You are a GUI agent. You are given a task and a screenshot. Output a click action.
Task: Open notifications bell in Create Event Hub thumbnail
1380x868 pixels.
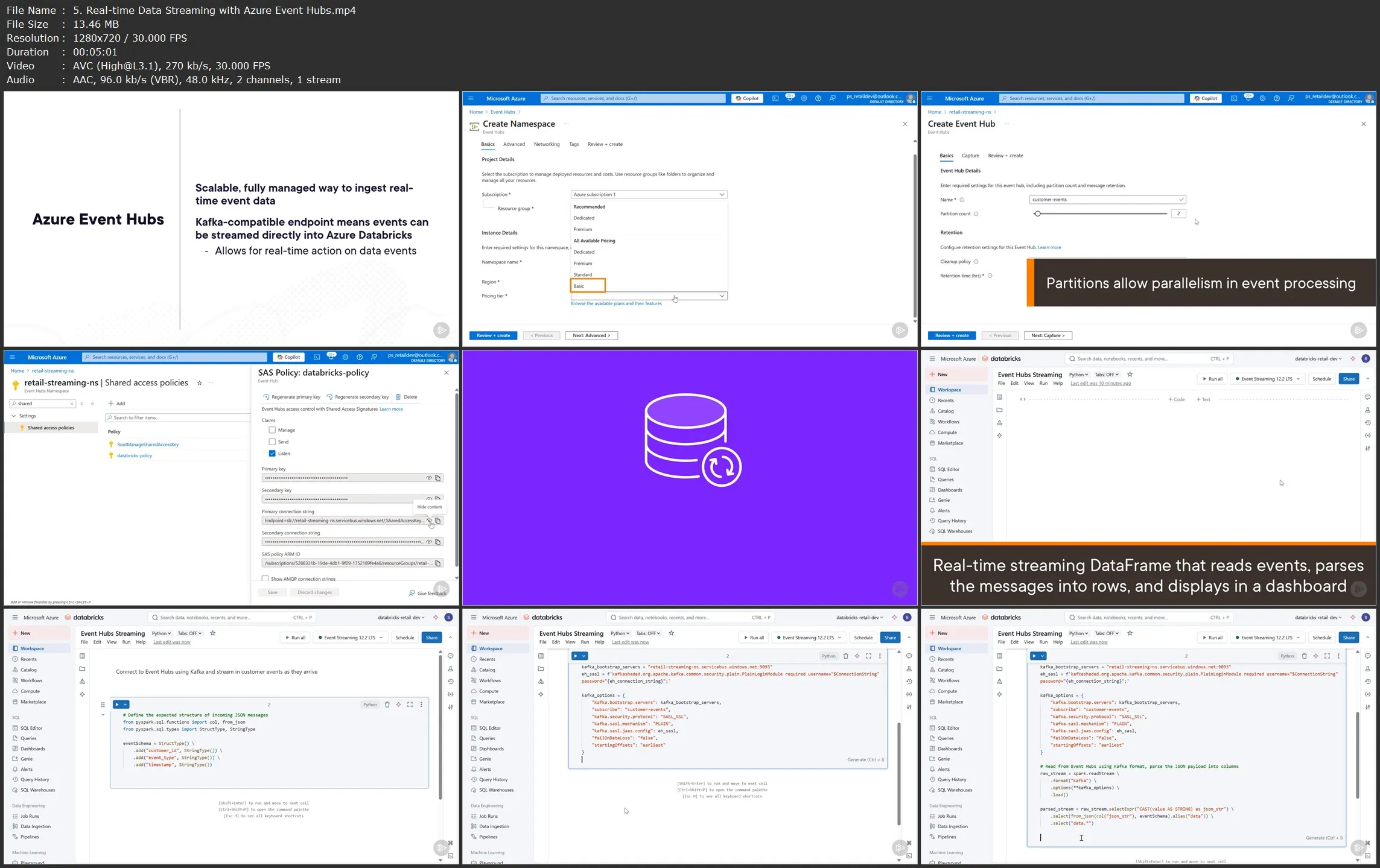tap(1248, 98)
